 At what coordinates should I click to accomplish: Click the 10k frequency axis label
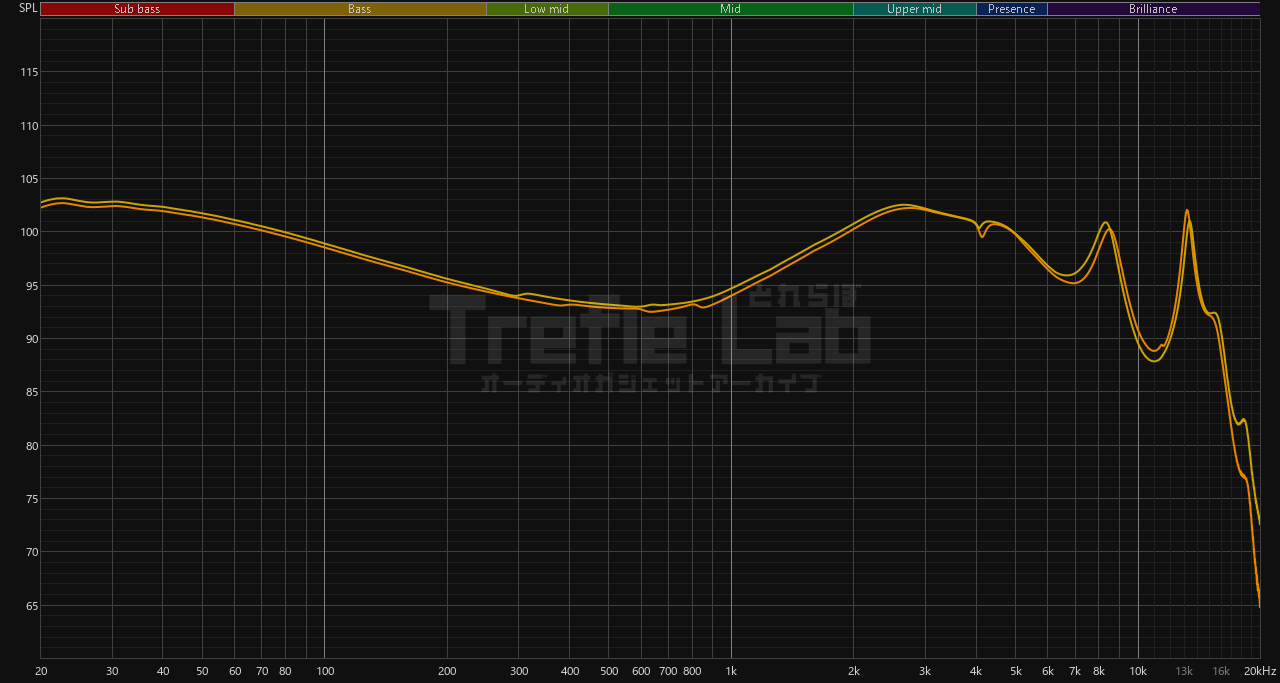(1138, 671)
